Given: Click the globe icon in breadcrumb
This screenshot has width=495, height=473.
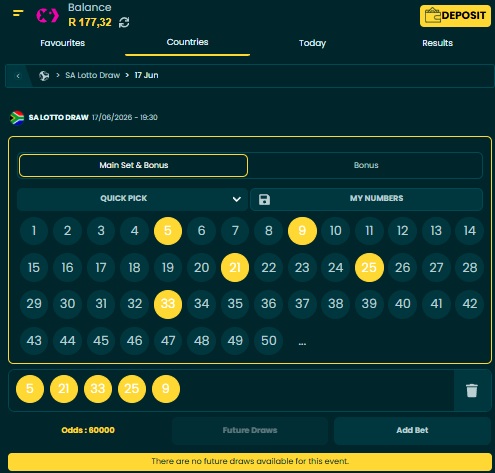Looking at the screenshot, I should coord(44,76).
